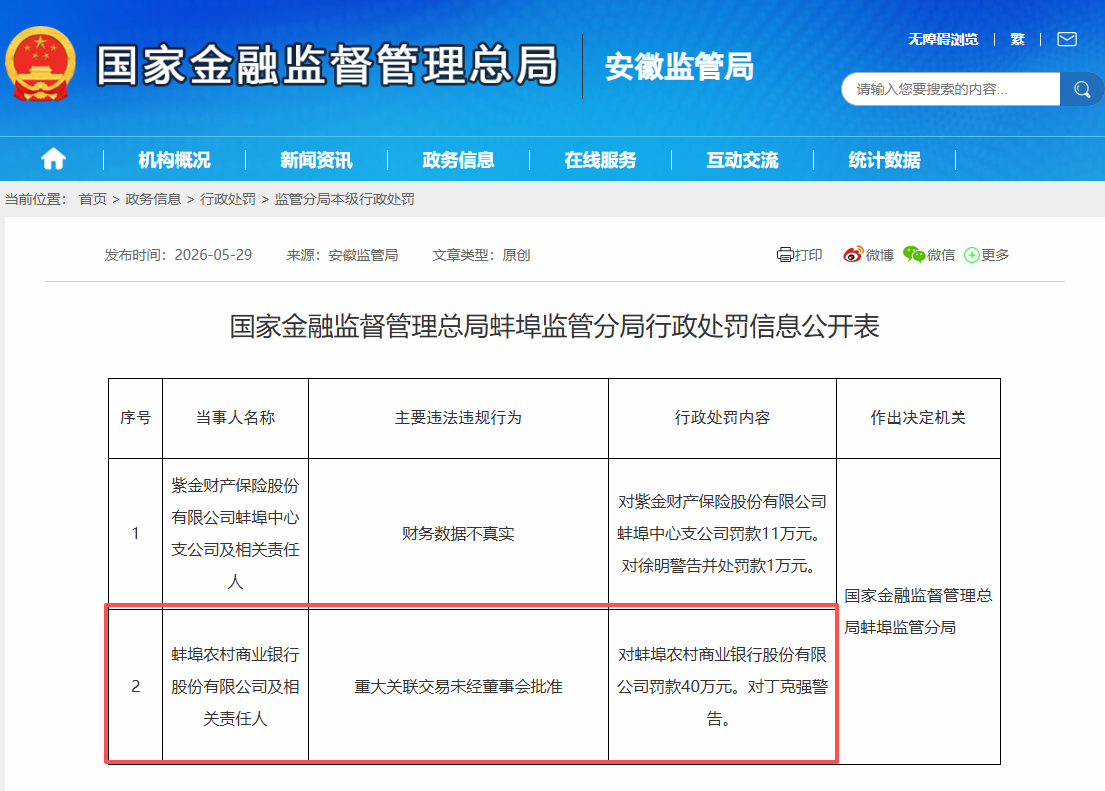This screenshot has width=1105, height=791.
Task: Click cell 重大关联交易未经董事会批准
Action: (458, 686)
